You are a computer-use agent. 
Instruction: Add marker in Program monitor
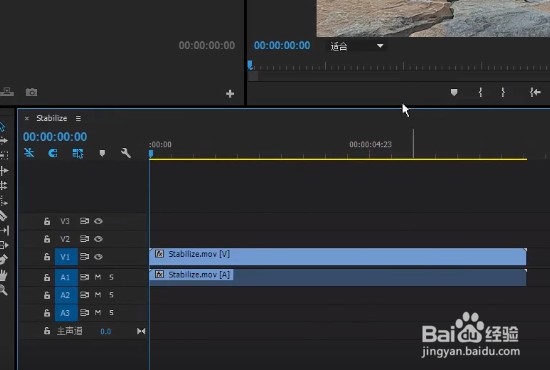click(454, 92)
